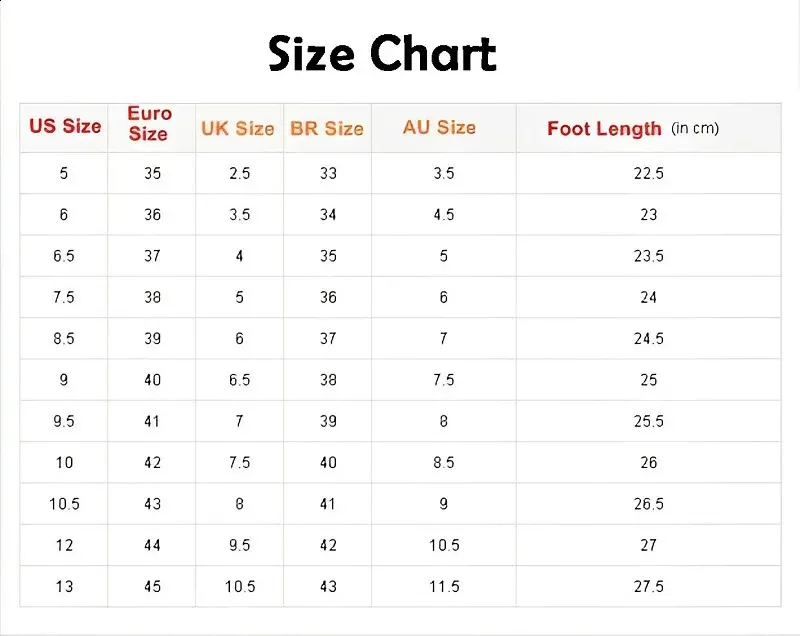Click the UK Size header
This screenshot has height=636, width=800.
[x=238, y=128]
